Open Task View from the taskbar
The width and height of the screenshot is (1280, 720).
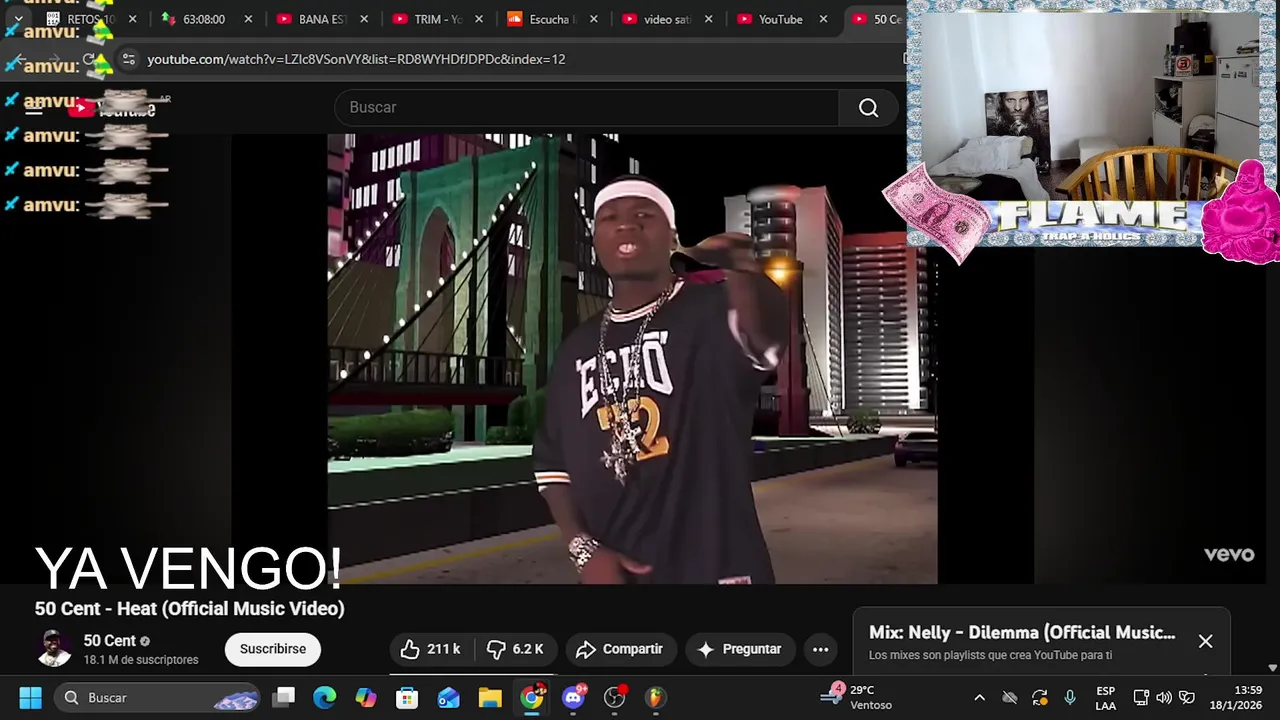click(285, 697)
